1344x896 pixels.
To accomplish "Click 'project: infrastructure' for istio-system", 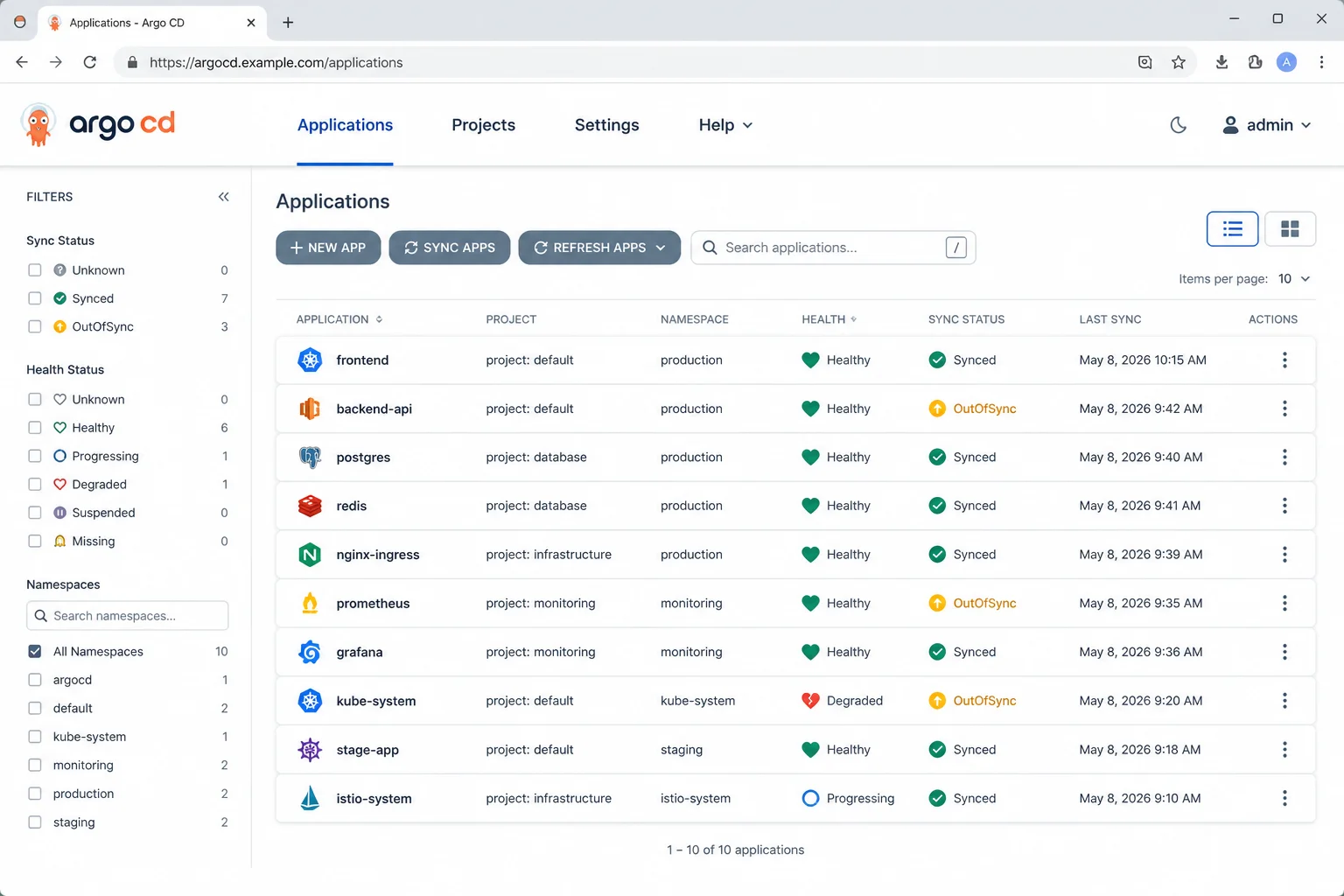I will (549, 798).
